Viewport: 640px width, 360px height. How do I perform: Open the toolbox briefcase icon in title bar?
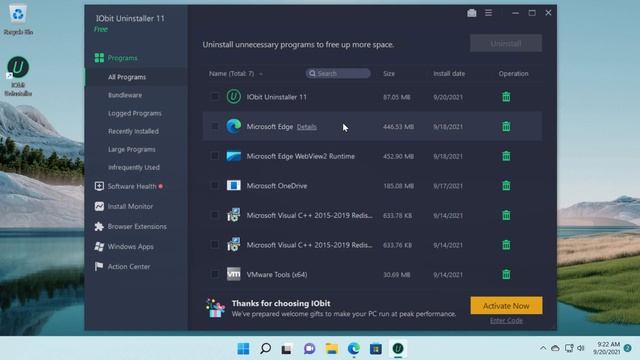click(472, 13)
